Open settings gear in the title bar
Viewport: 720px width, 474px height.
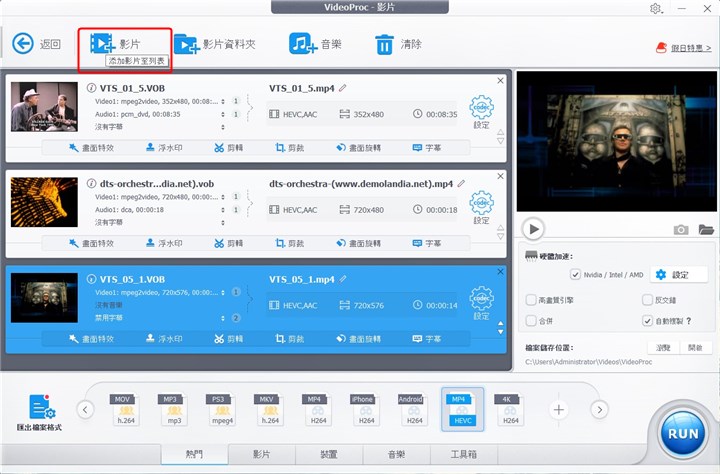656,8
